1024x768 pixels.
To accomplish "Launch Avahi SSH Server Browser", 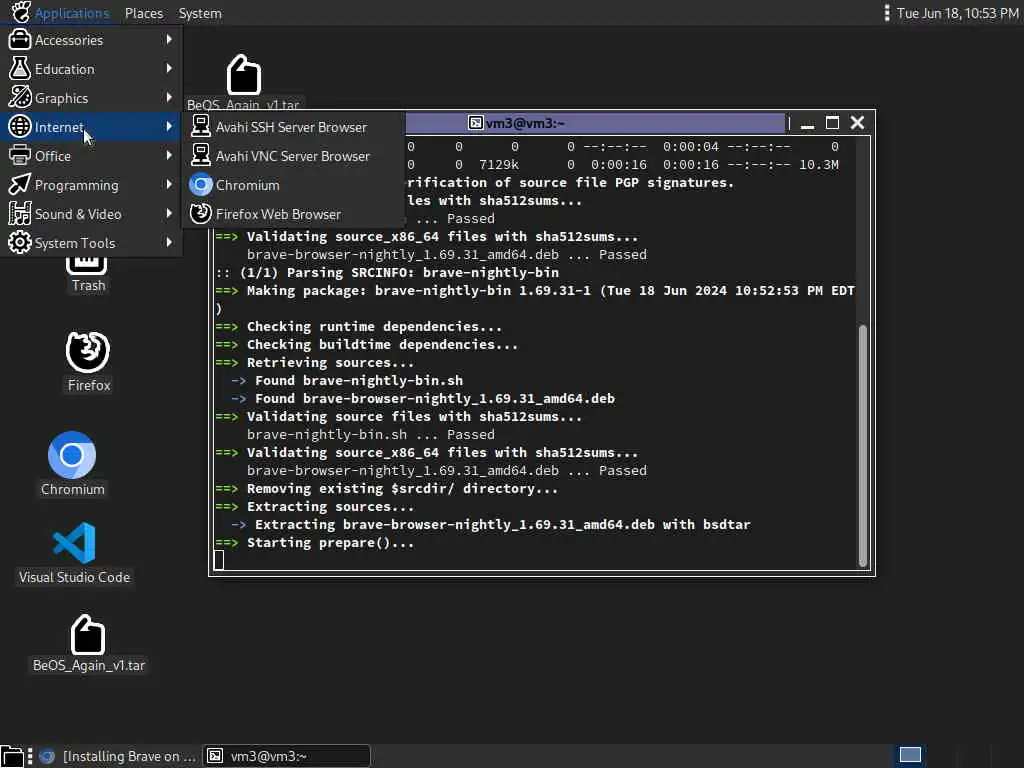I will tap(293, 127).
